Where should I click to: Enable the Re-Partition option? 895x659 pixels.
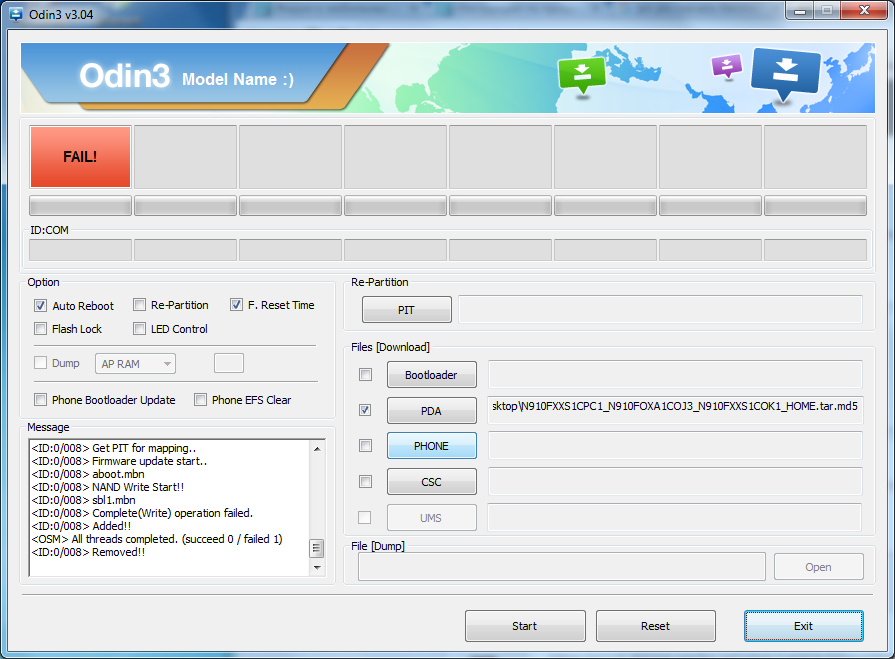141,305
